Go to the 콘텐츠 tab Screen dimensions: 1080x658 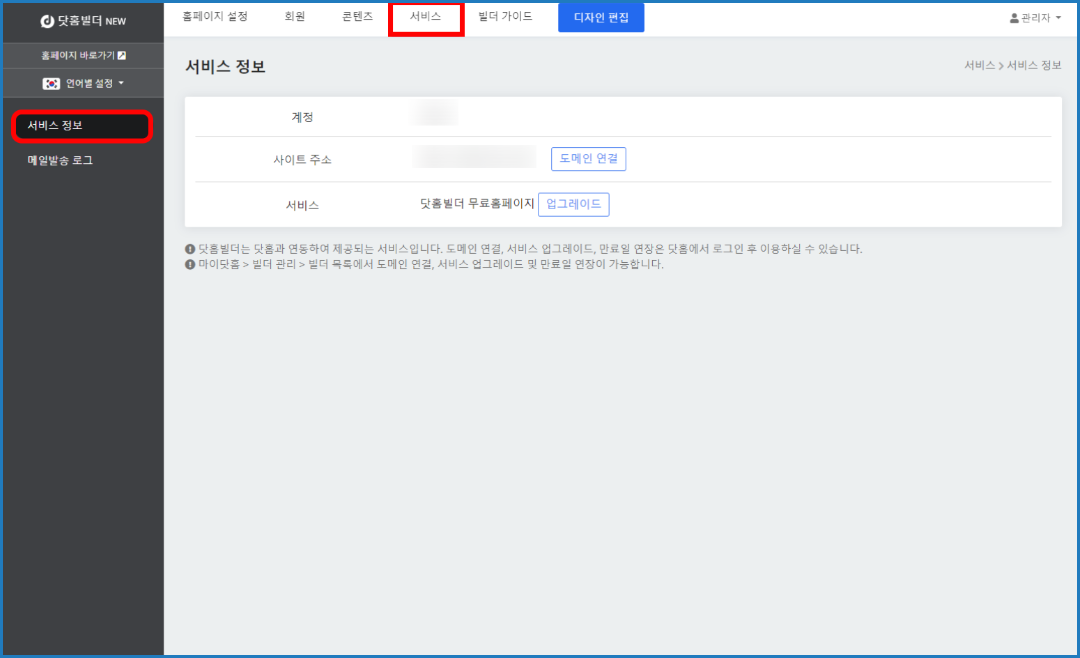click(357, 17)
